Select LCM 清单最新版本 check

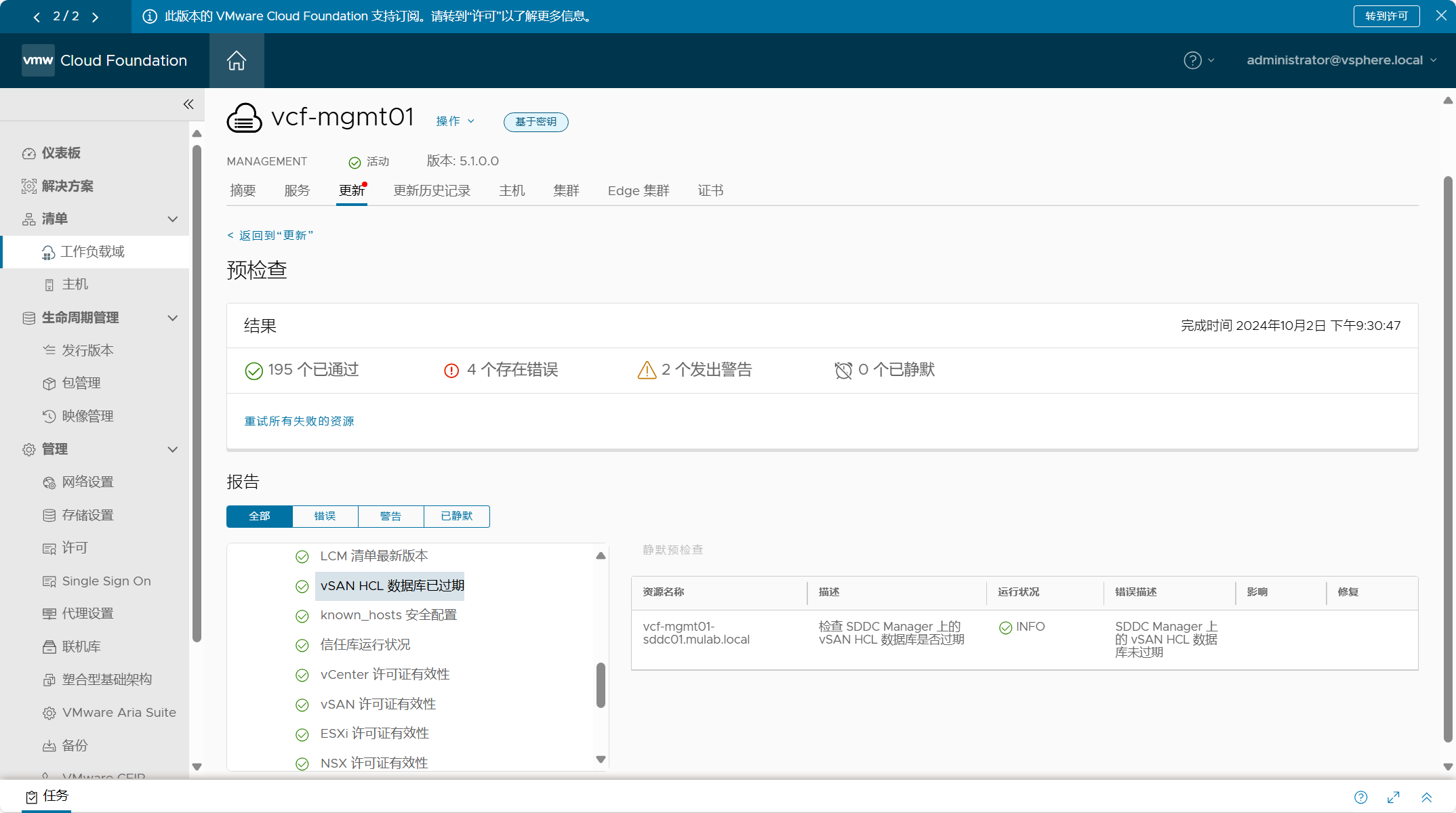point(374,556)
